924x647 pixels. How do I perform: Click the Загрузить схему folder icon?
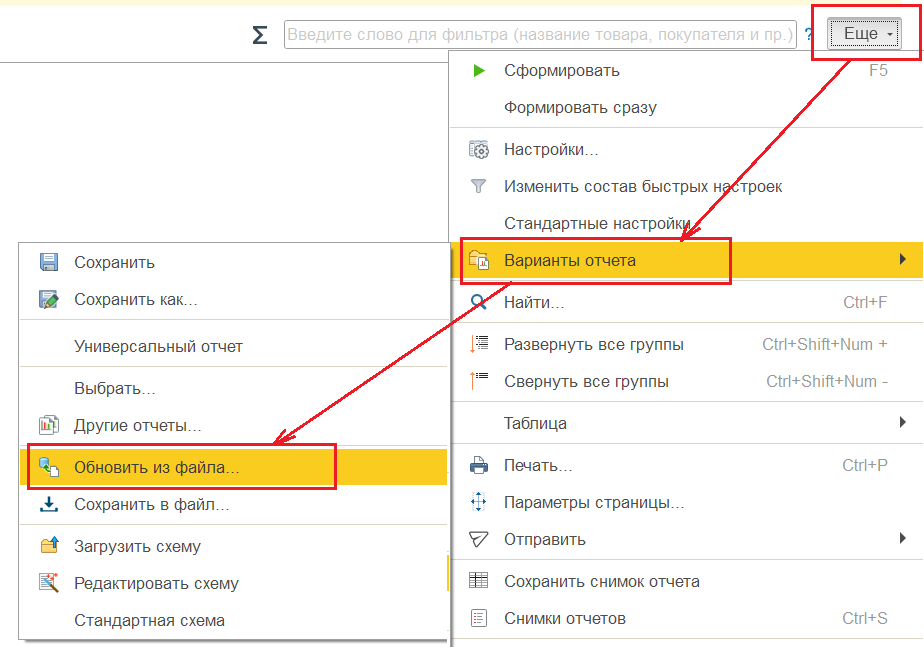click(x=48, y=546)
